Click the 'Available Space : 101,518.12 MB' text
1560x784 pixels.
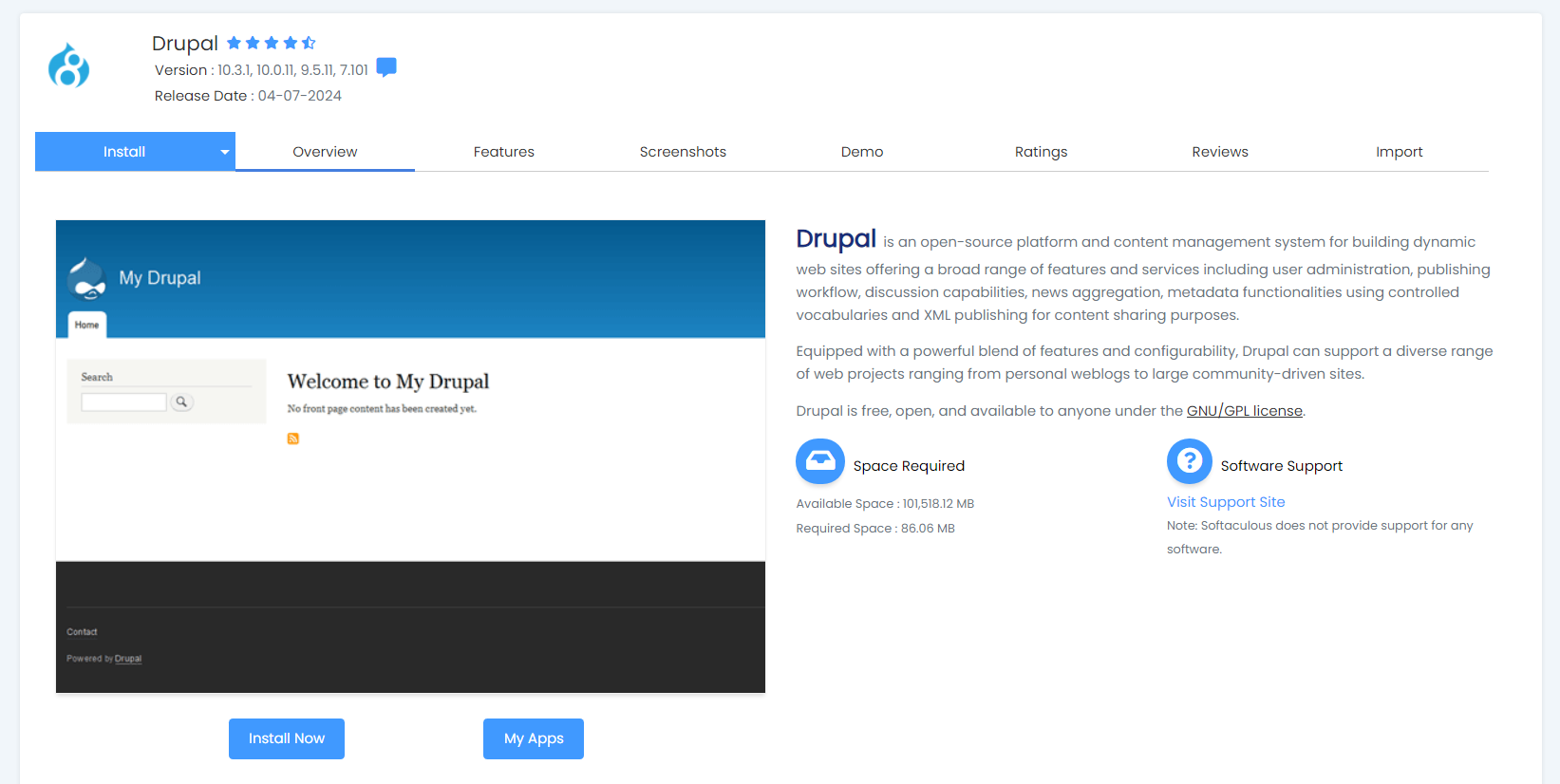[885, 504]
